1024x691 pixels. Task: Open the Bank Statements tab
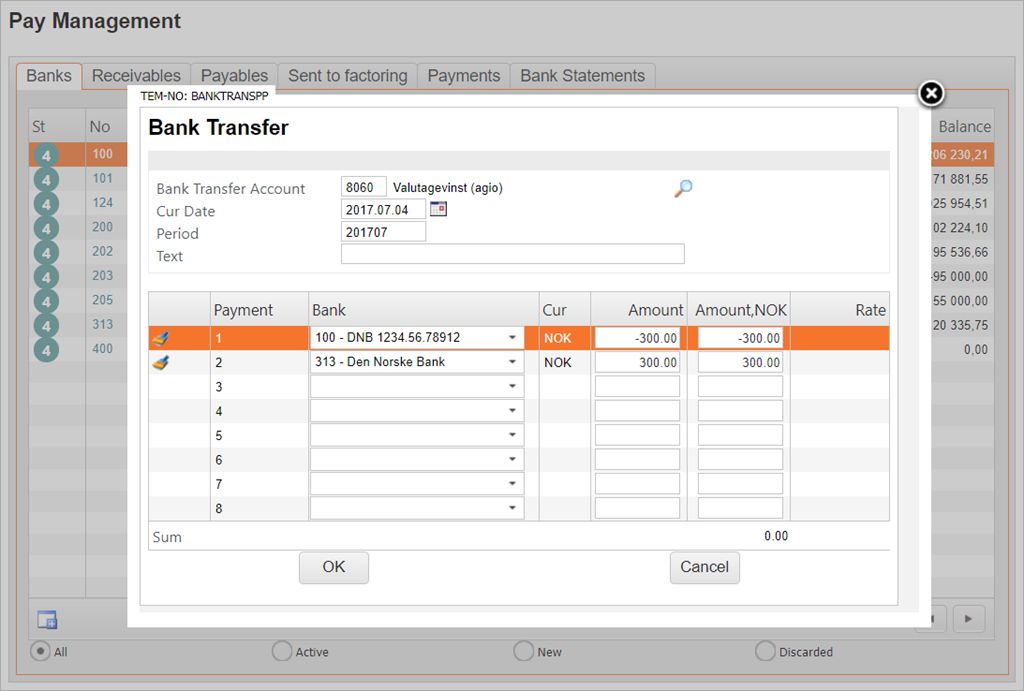coord(582,76)
